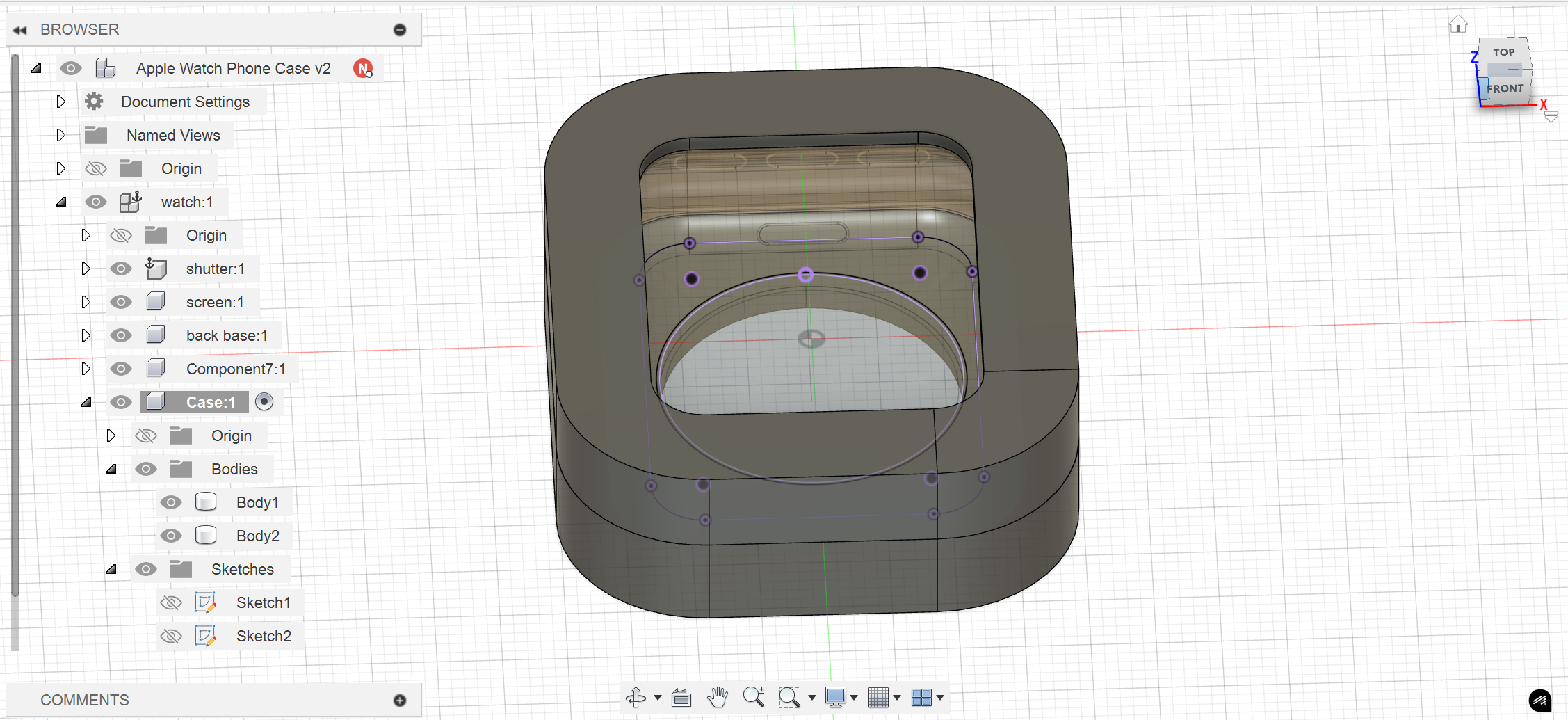Click the Named Views folder icon
This screenshot has width=1568, height=720.
(x=96, y=135)
